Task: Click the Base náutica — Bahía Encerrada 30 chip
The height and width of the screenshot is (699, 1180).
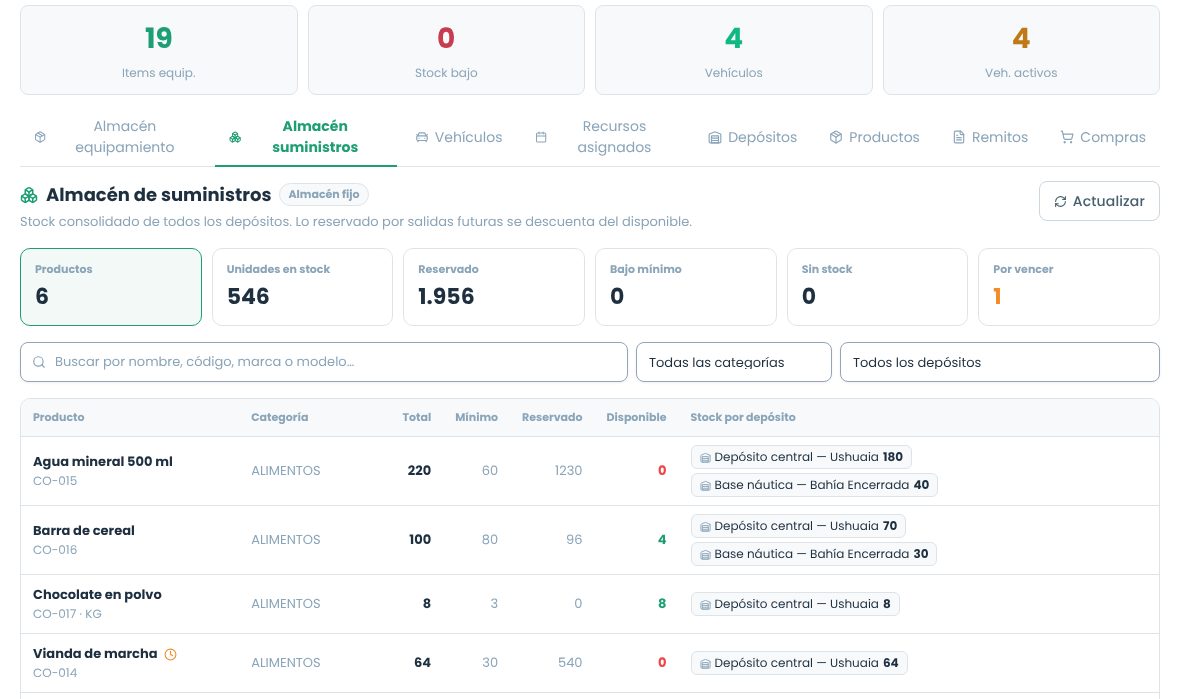Action: [814, 554]
